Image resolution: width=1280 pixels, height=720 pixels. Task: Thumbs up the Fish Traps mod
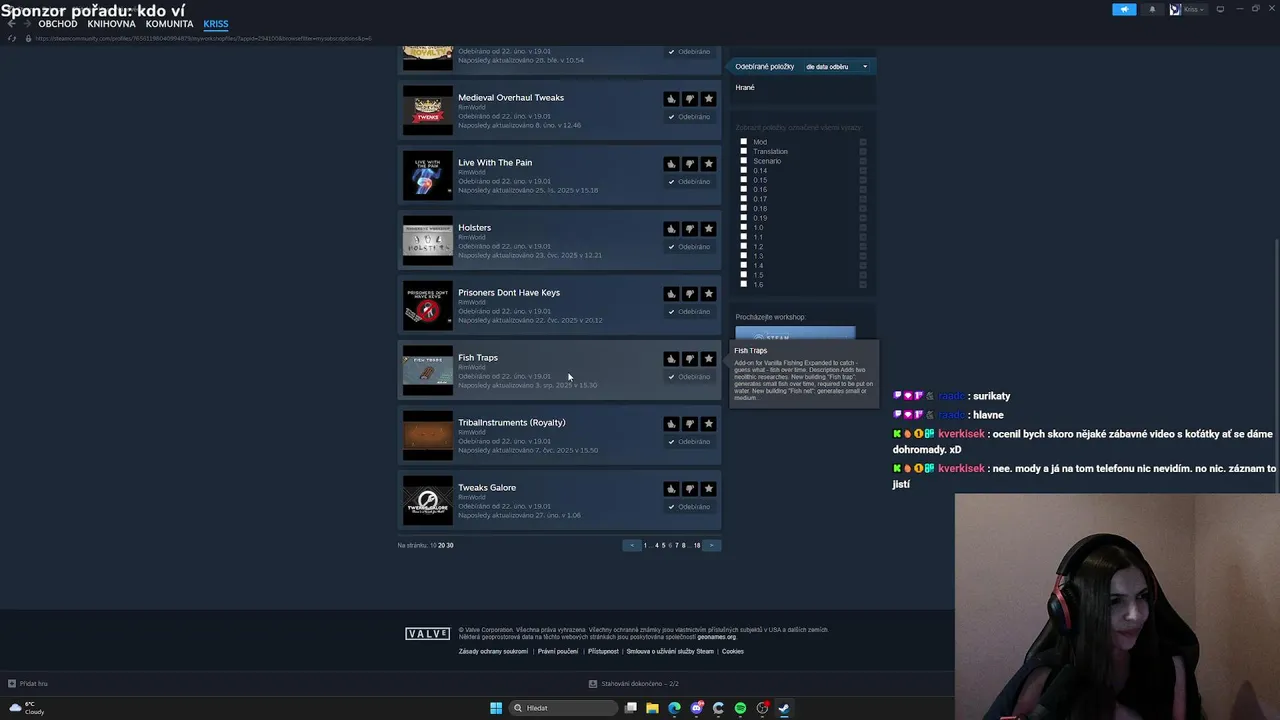pos(671,359)
